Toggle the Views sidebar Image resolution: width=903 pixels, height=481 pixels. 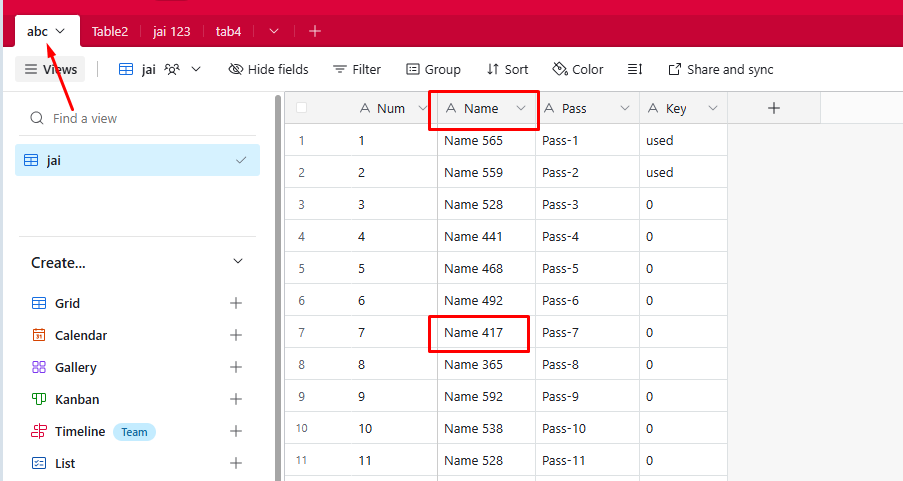point(51,69)
